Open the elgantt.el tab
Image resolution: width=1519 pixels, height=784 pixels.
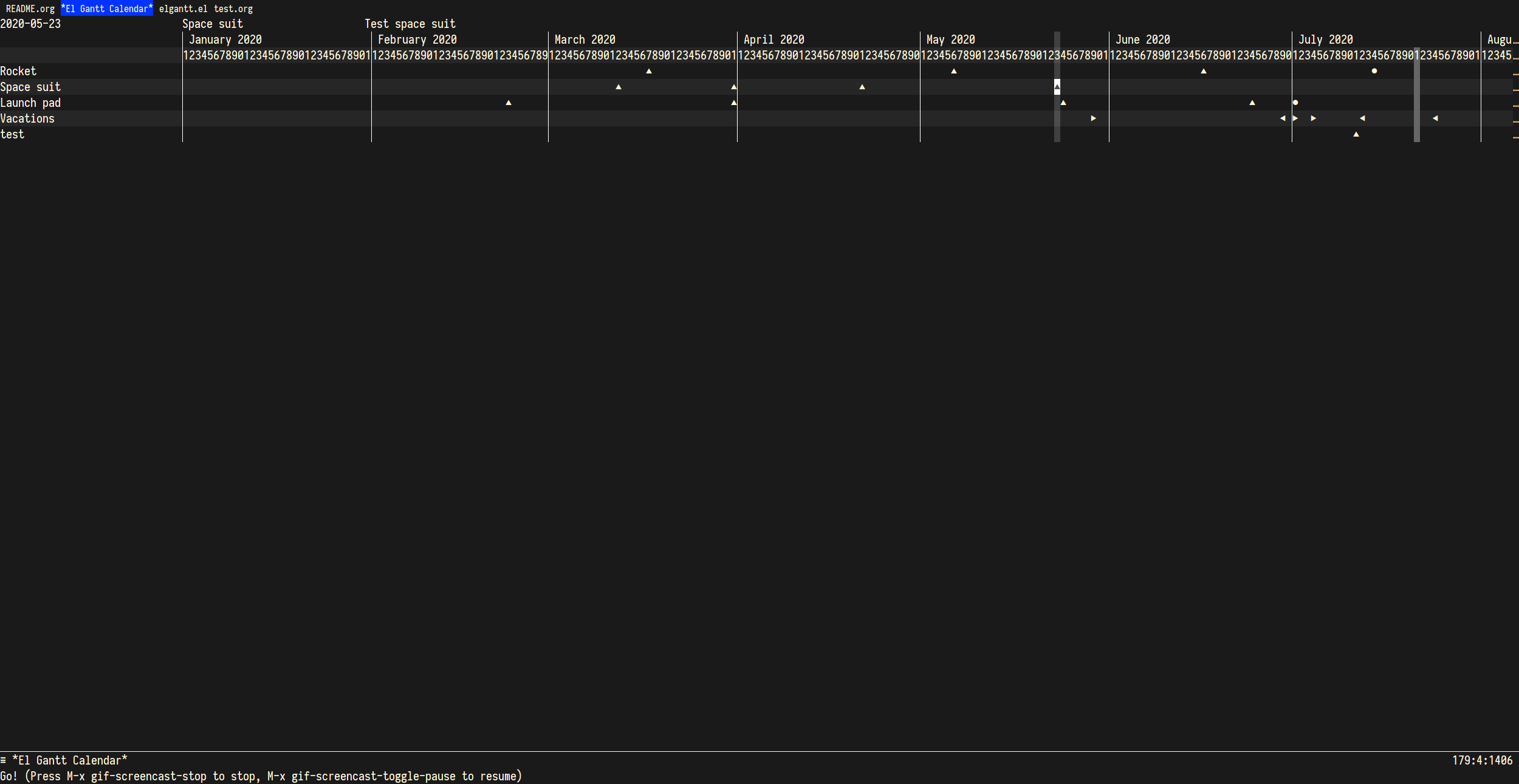(x=183, y=9)
